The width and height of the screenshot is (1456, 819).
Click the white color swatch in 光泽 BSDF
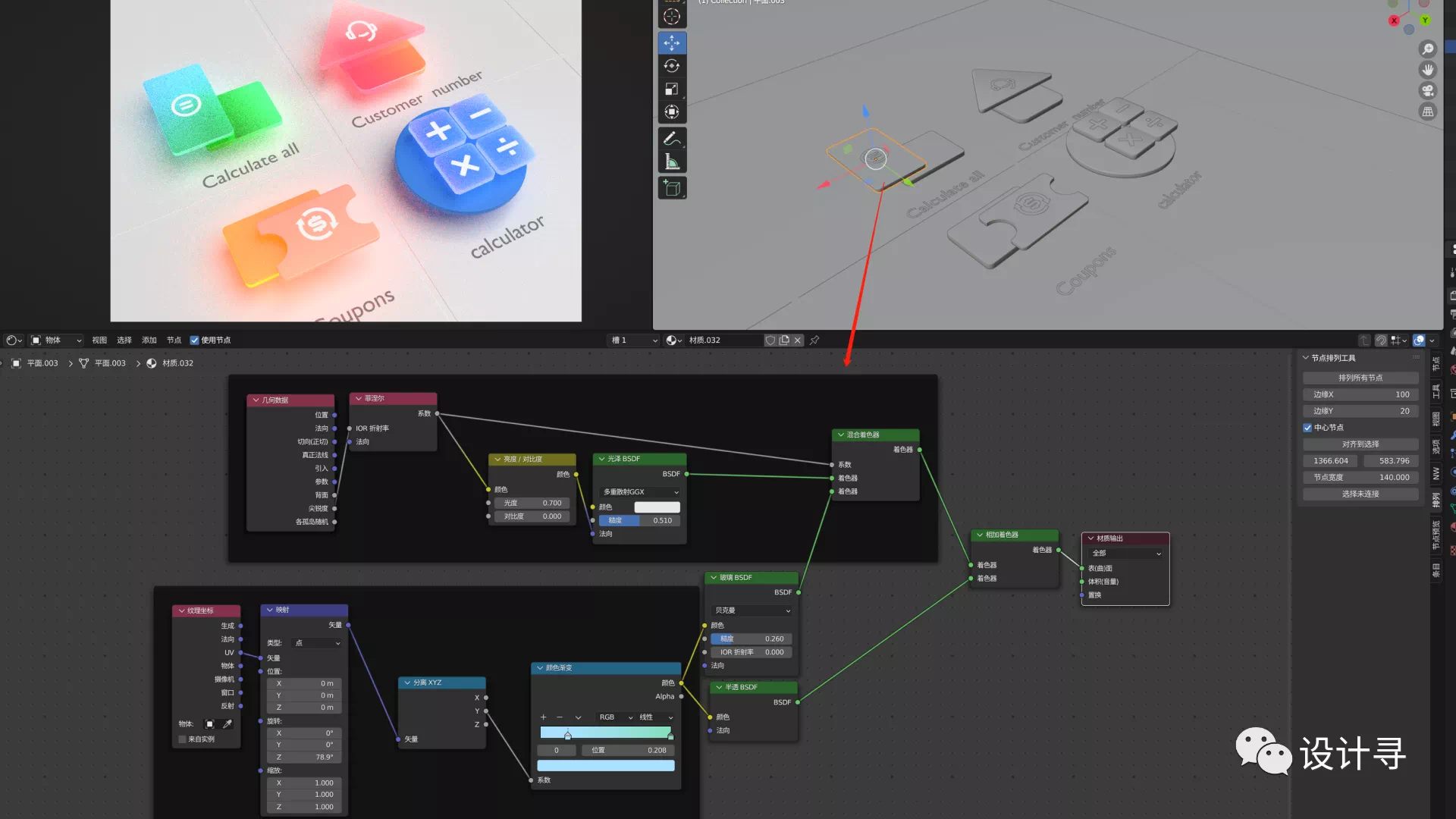(x=657, y=507)
